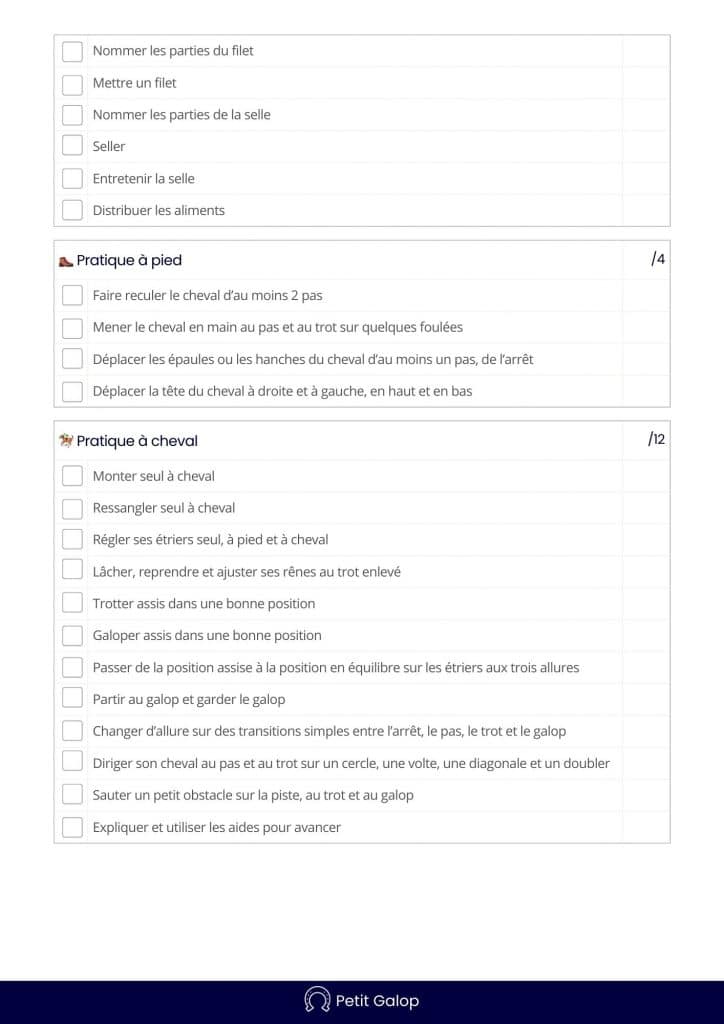This screenshot has width=724, height=1024.
Task: Tick 'Partir au galop et garder le galop'
Action: (x=72, y=699)
